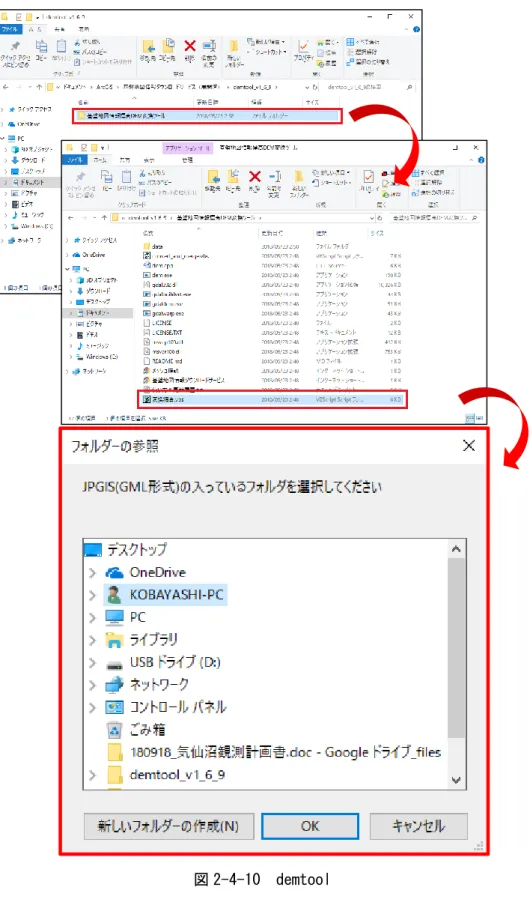Expand the コントロール パネル node
Image resolution: width=530 pixels, height=911 pixels.
coord(92,708)
